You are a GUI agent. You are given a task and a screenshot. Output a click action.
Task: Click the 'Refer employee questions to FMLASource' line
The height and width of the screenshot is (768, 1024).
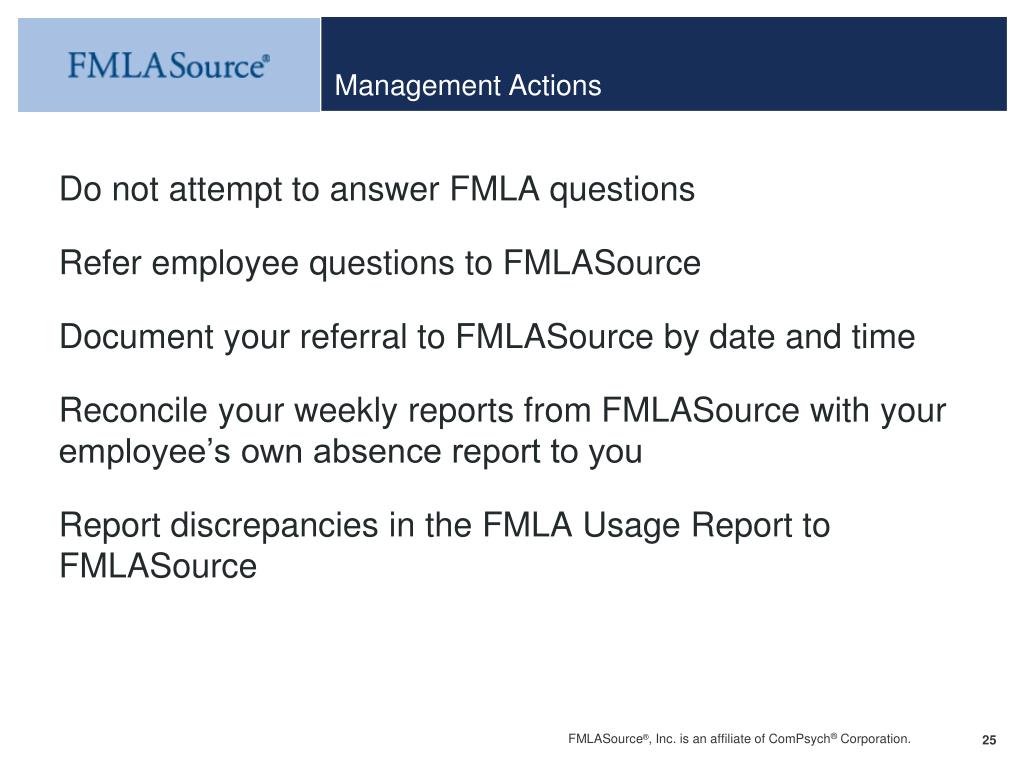[380, 264]
